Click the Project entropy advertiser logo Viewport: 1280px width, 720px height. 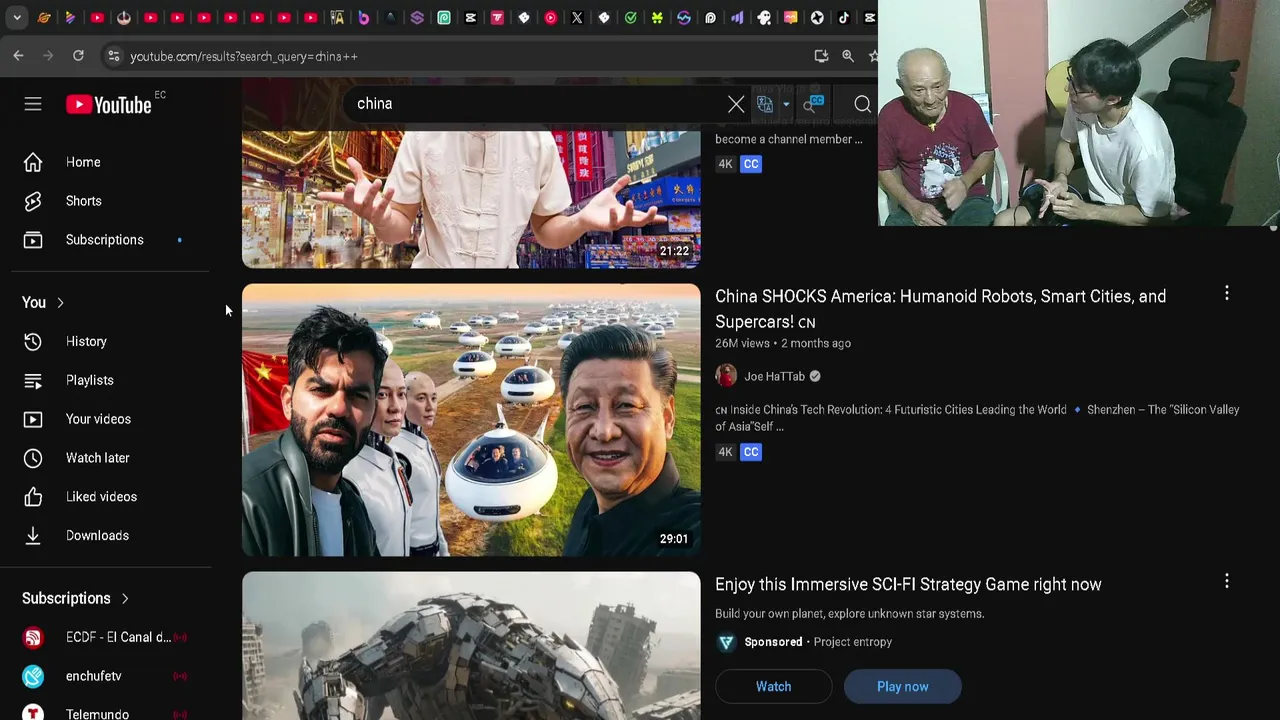pos(726,642)
